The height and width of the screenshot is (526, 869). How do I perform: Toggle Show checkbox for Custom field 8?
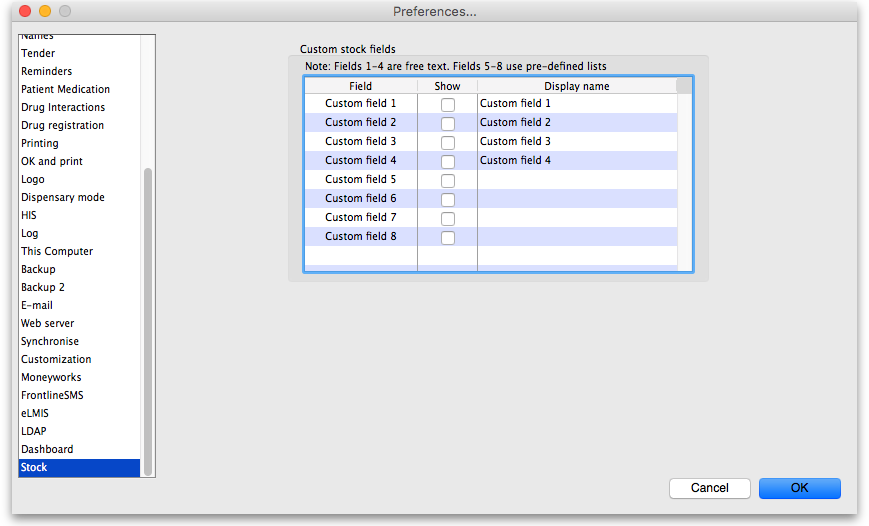pyautogui.click(x=448, y=237)
